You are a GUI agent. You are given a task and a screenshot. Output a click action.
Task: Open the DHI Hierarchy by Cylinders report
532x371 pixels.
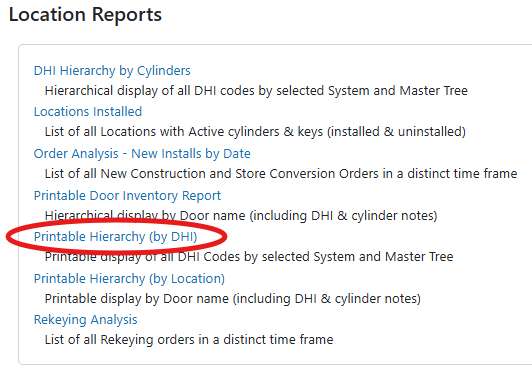[x=112, y=71]
